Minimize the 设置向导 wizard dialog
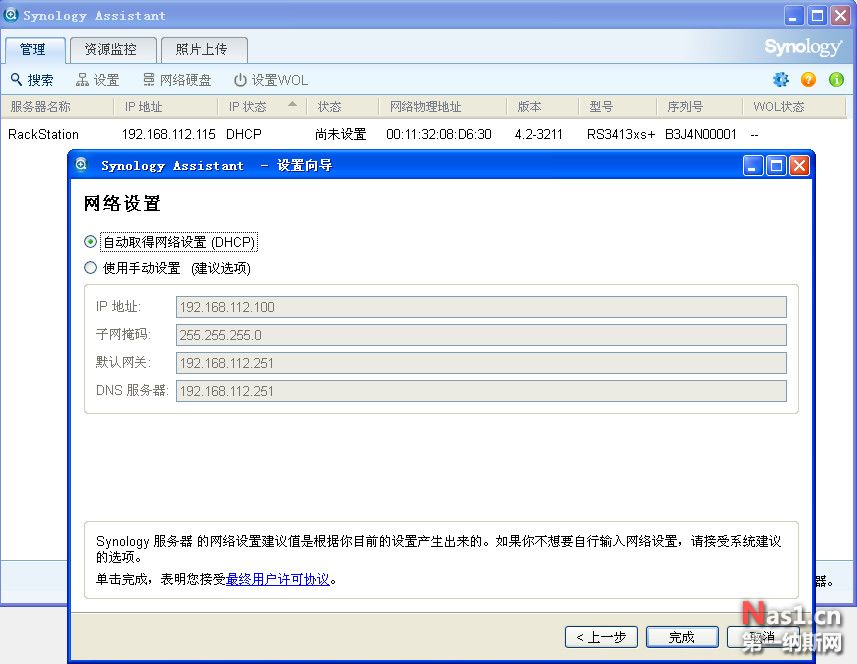This screenshot has width=857, height=664. [x=753, y=165]
